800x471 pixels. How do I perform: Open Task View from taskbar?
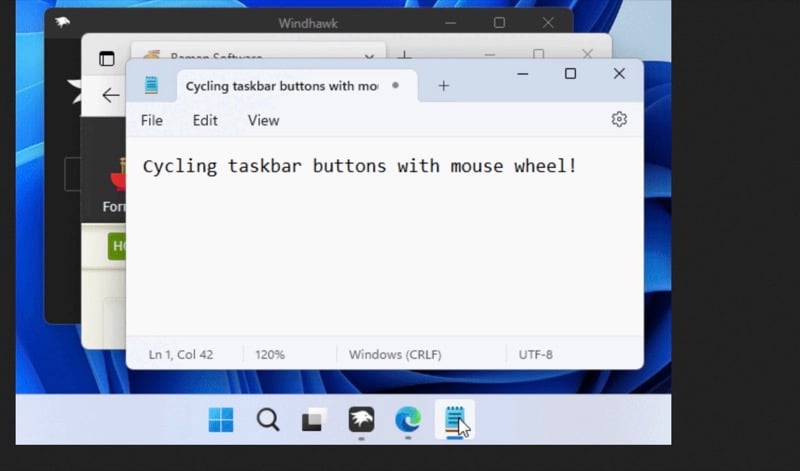[x=314, y=419]
